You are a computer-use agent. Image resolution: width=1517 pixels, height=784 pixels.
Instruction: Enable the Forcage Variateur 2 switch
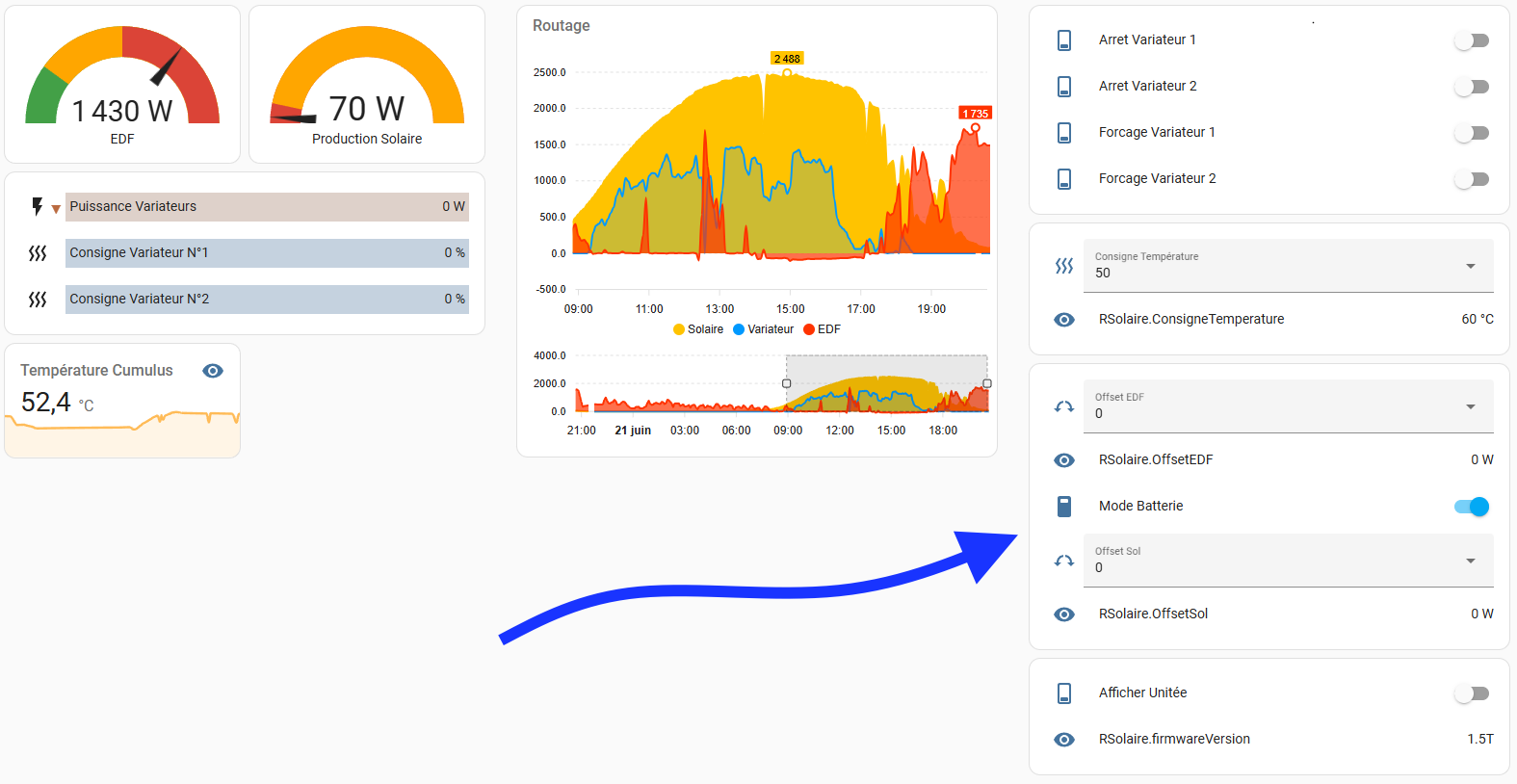pos(1472,179)
